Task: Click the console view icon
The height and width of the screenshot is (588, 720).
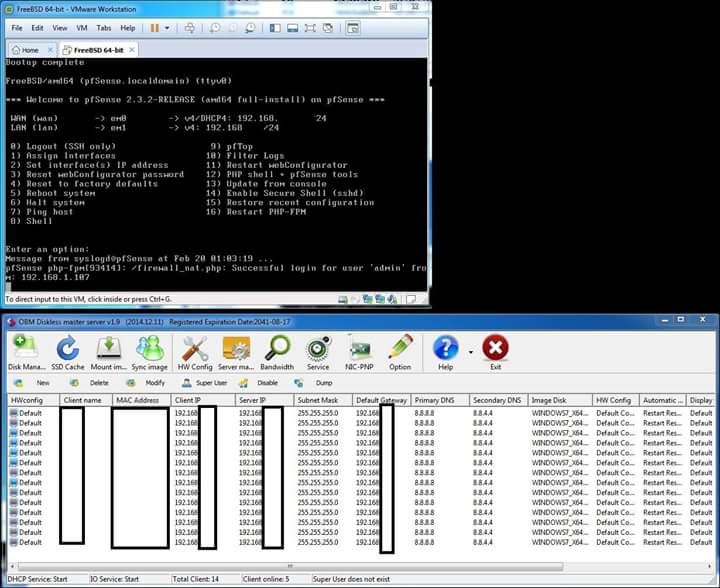Action: pos(353,28)
